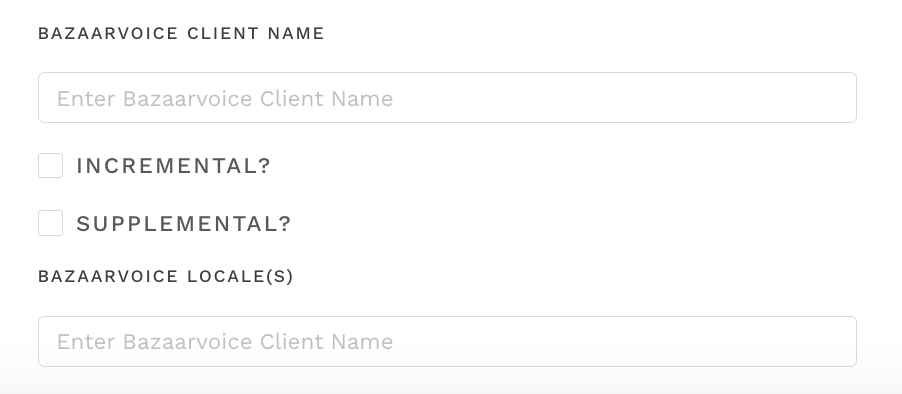Place cursor in the bottom text input

click(x=448, y=342)
